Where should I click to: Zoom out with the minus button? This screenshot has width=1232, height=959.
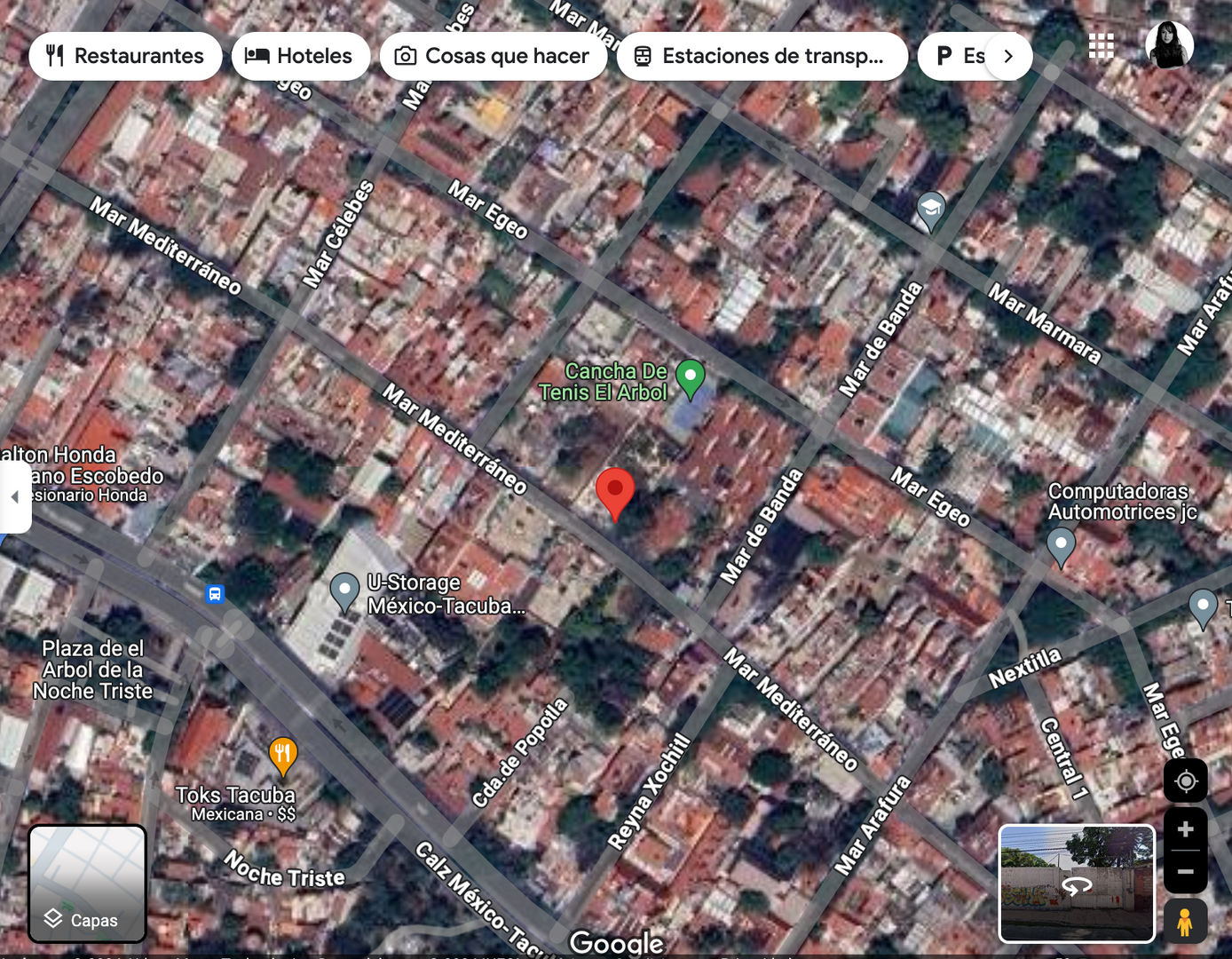pos(1186,872)
